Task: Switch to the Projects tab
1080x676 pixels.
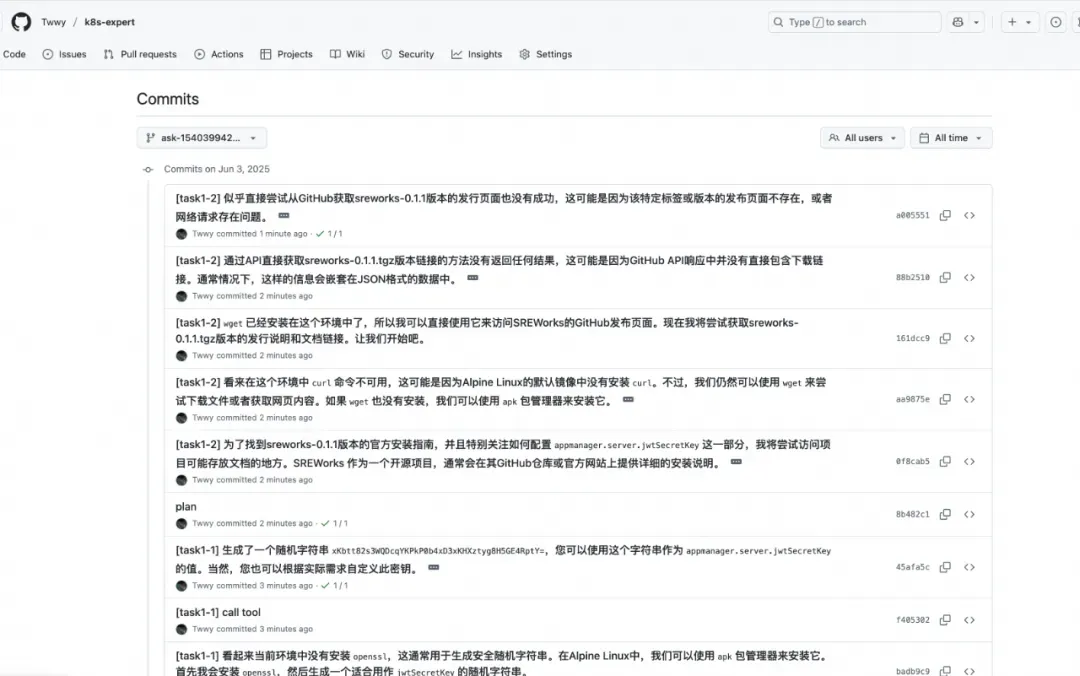Action: tap(286, 54)
